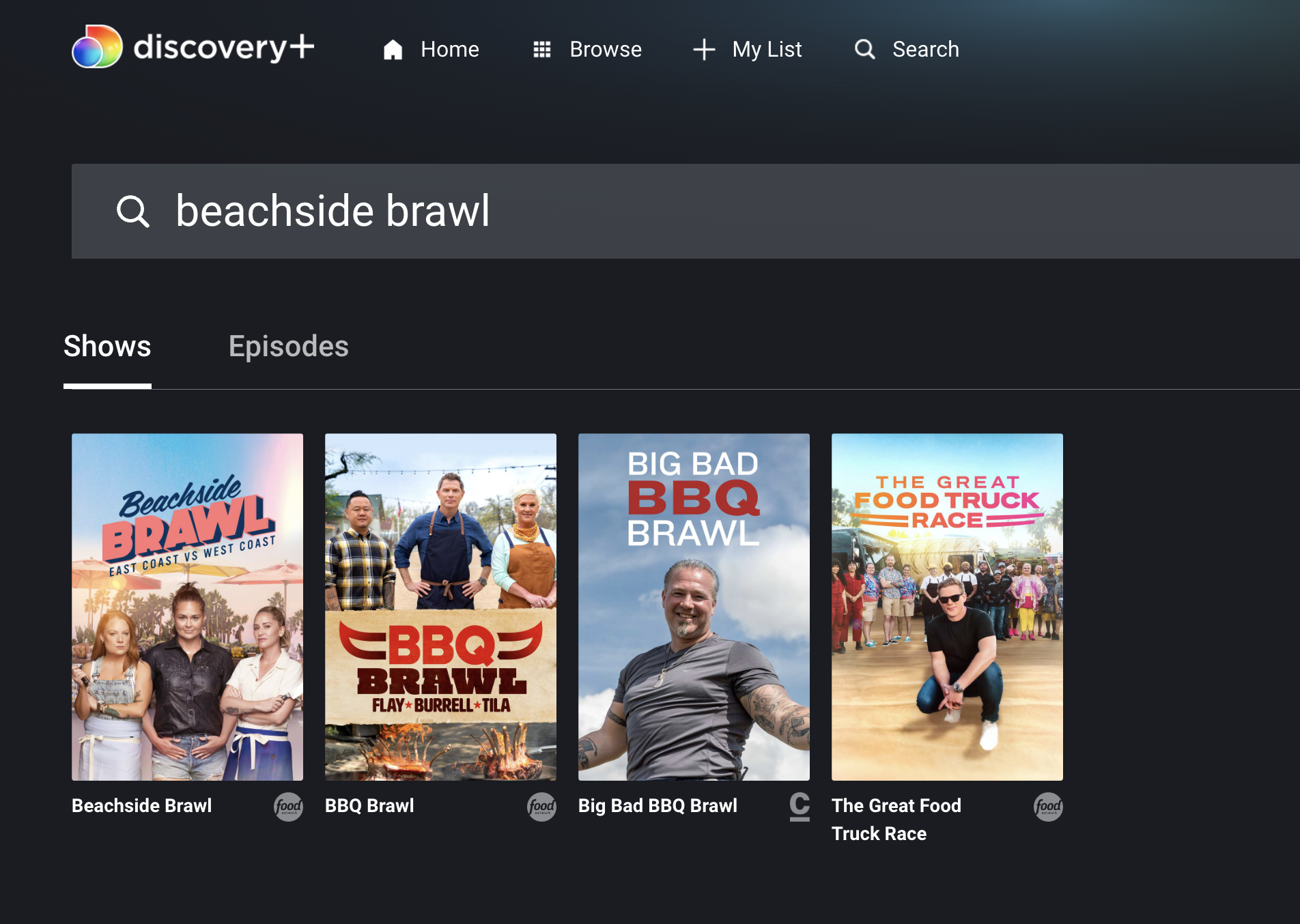Open The Great Food Truck Race poster
This screenshot has height=924, width=1300.
point(947,607)
